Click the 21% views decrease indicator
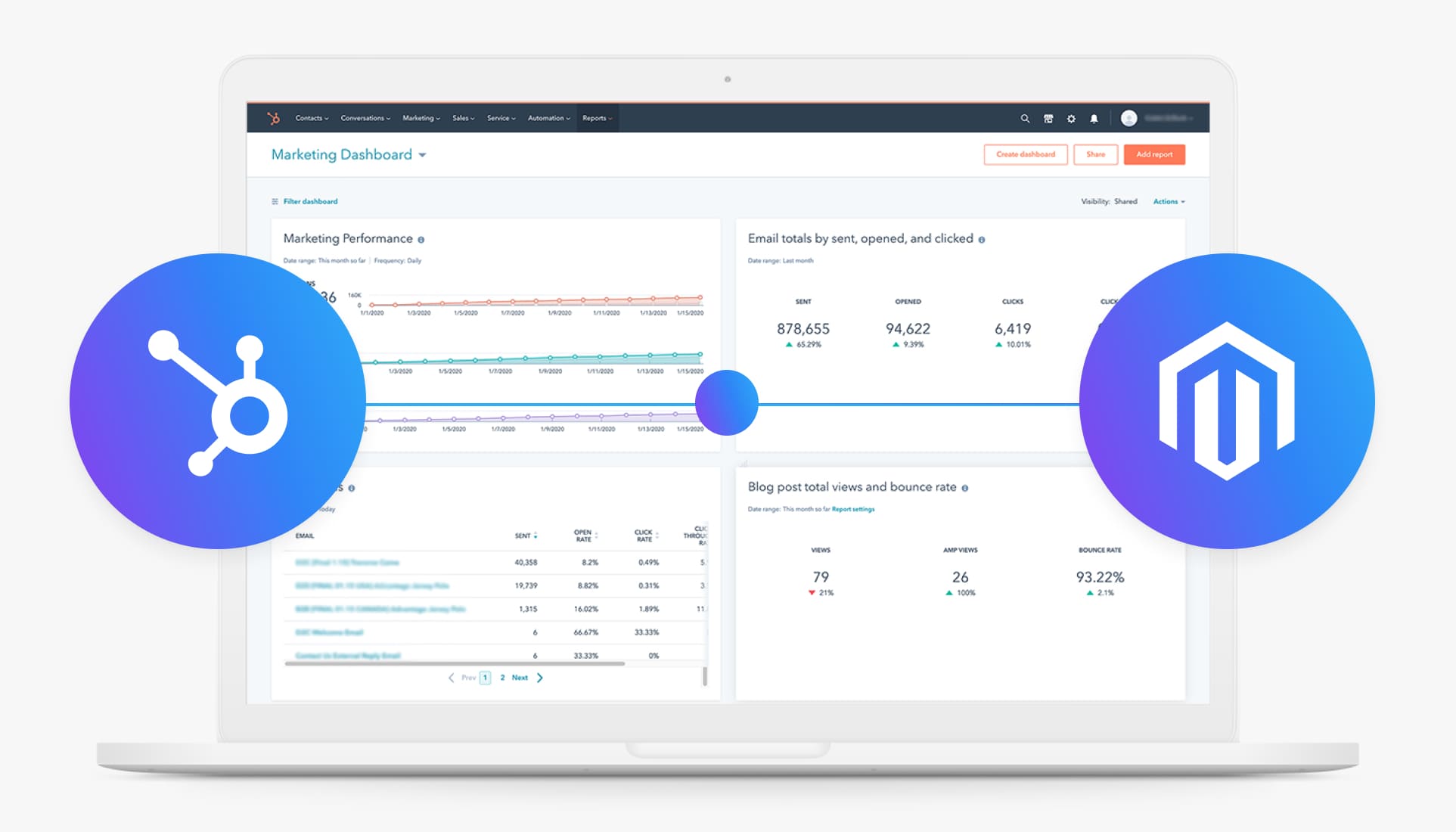 point(821,593)
